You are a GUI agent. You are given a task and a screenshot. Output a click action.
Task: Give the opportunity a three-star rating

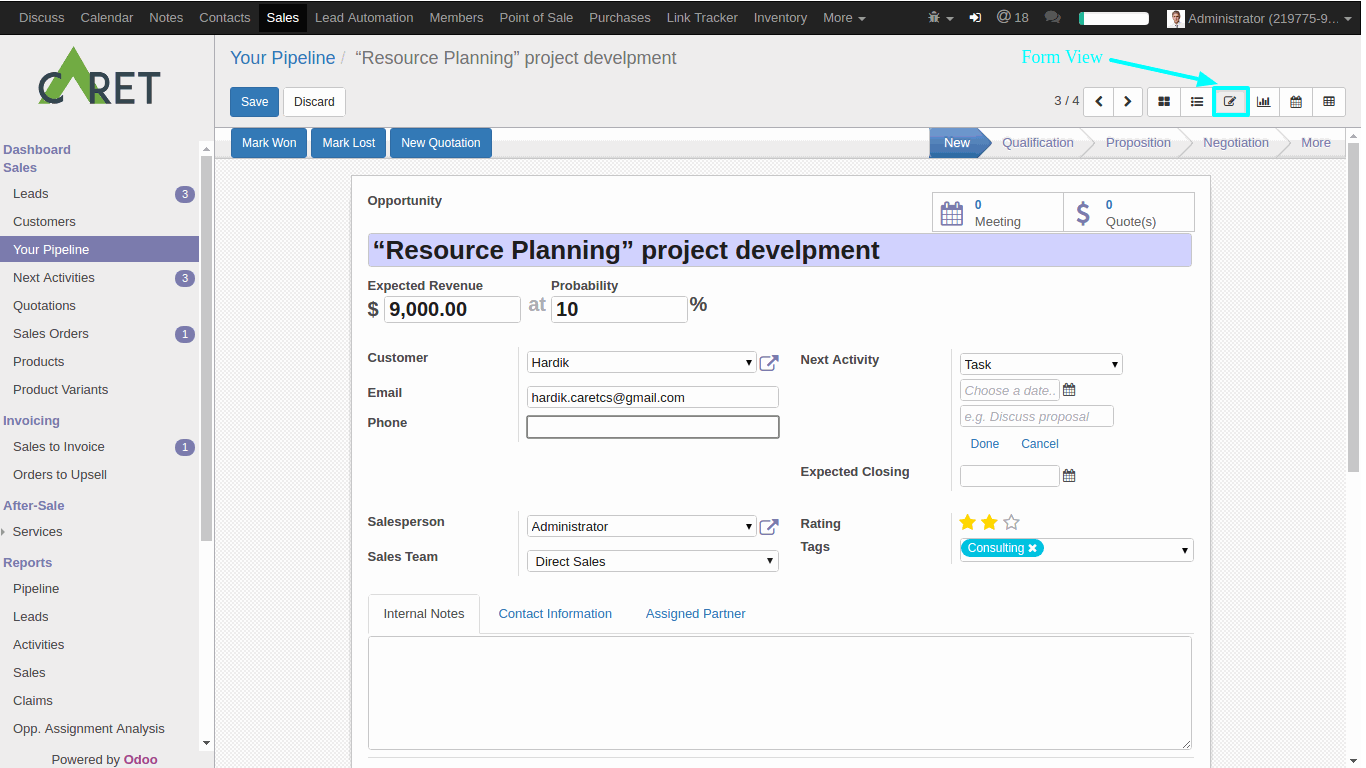point(1011,522)
